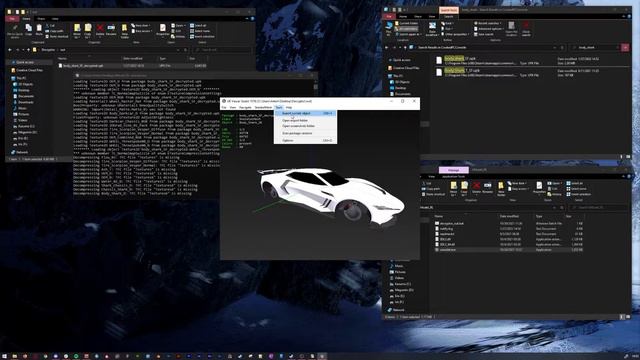
Task: Click Open file location in search Explorer
Action: (x=511, y=29)
